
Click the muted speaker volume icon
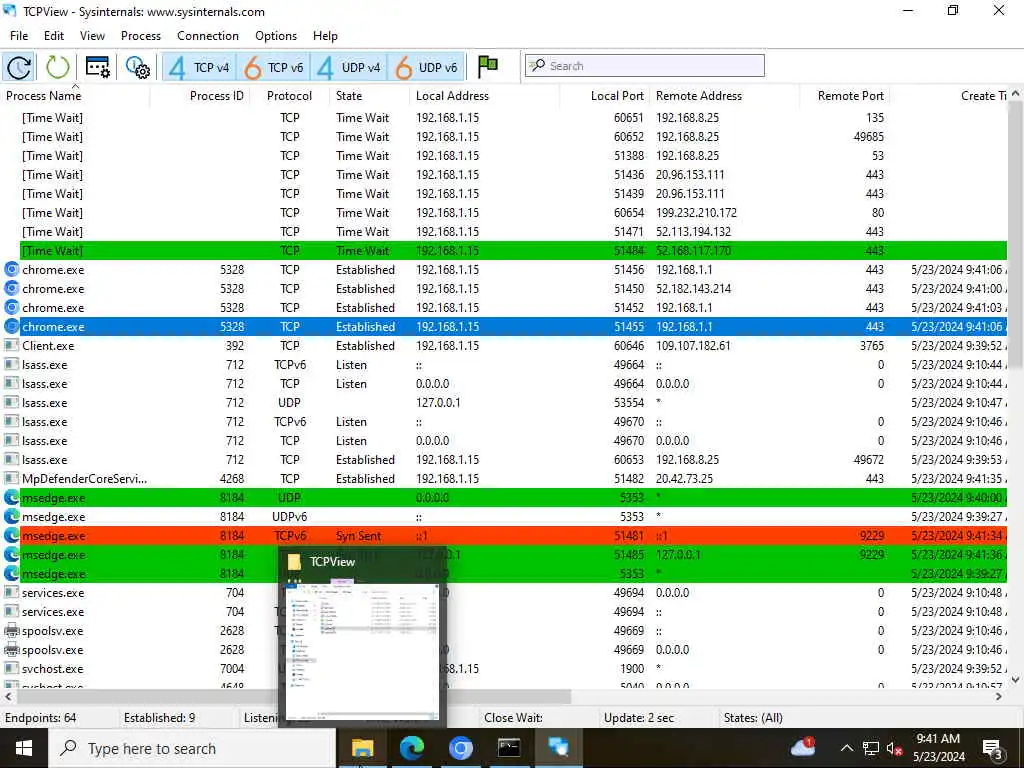tap(895, 748)
